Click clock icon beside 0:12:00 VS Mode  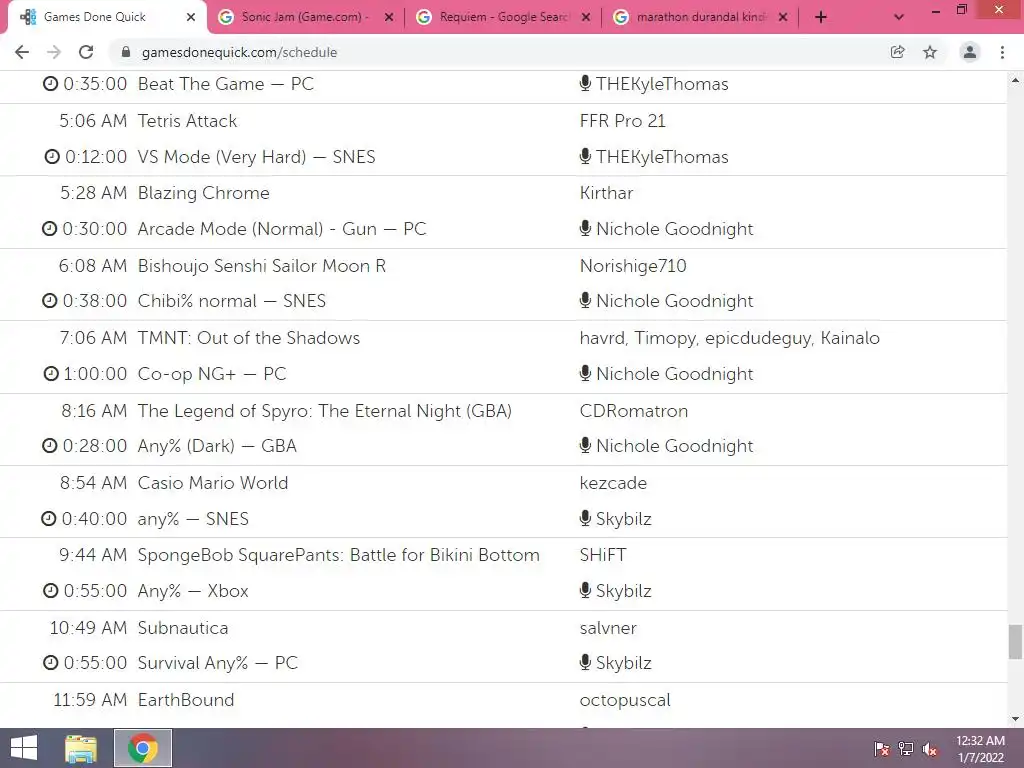pyautogui.click(x=52, y=157)
